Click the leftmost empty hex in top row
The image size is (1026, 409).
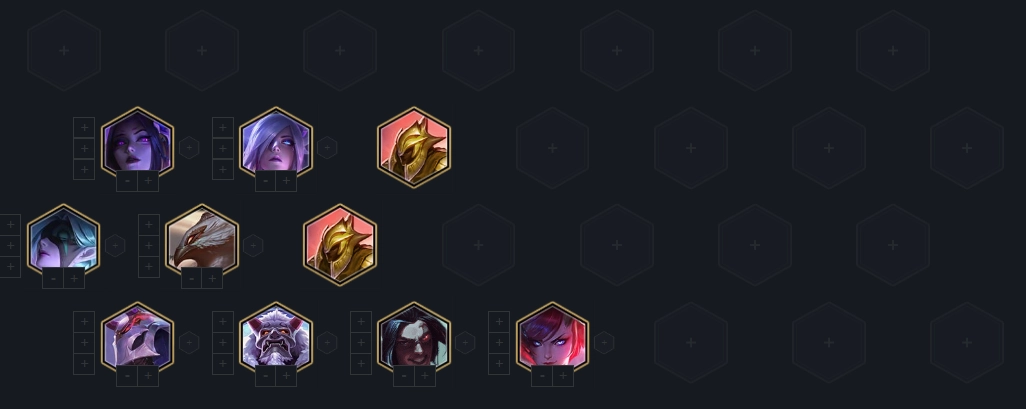point(63,50)
